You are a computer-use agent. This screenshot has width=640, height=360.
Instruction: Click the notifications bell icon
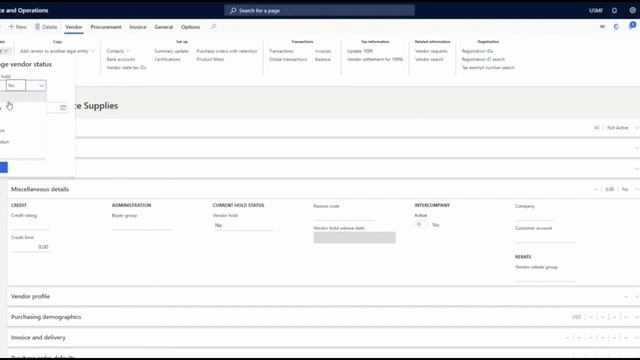point(614,10)
